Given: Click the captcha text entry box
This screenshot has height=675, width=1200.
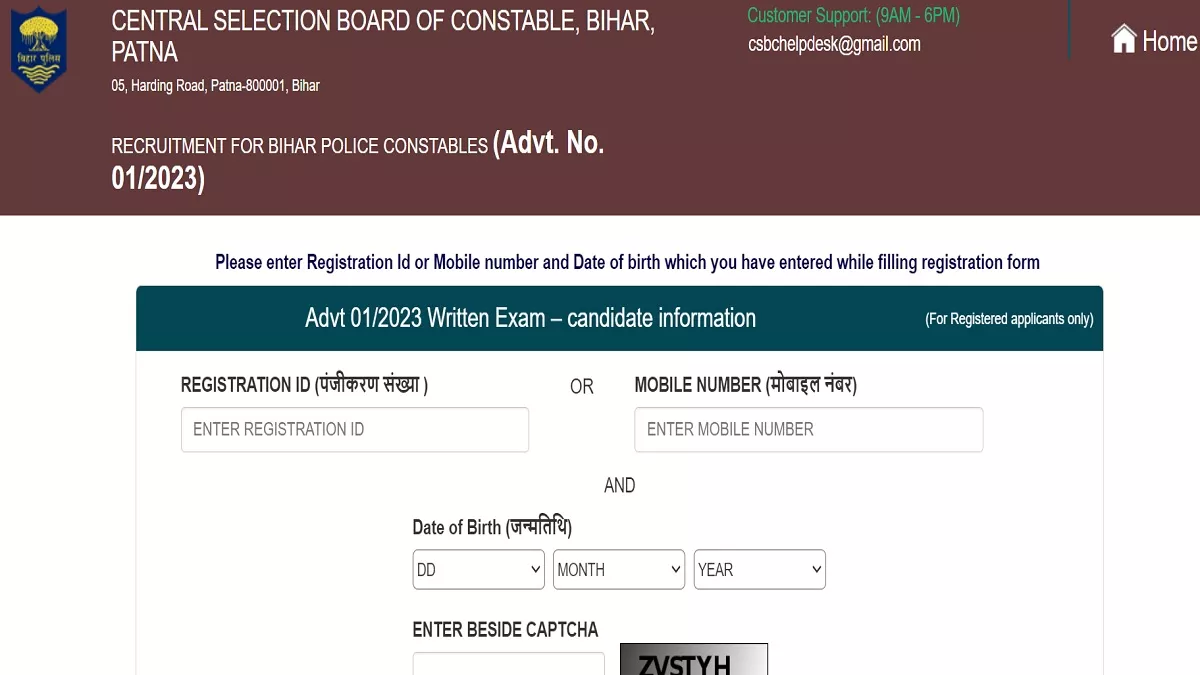Looking at the screenshot, I should pos(508,664).
